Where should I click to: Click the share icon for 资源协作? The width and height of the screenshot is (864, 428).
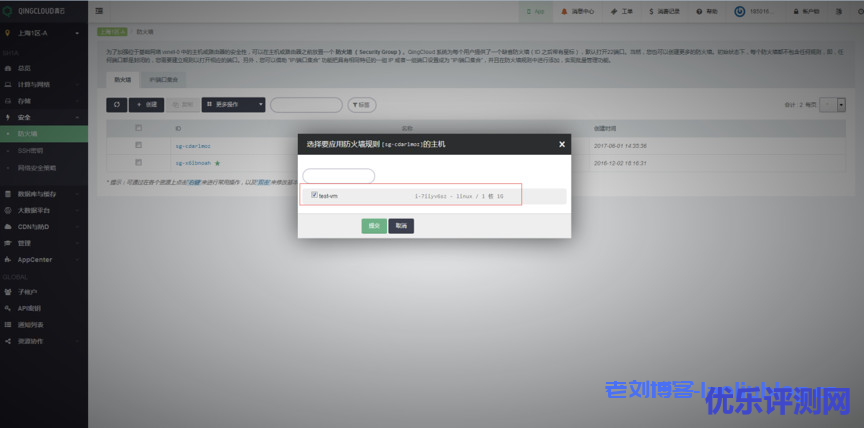pos(7,341)
